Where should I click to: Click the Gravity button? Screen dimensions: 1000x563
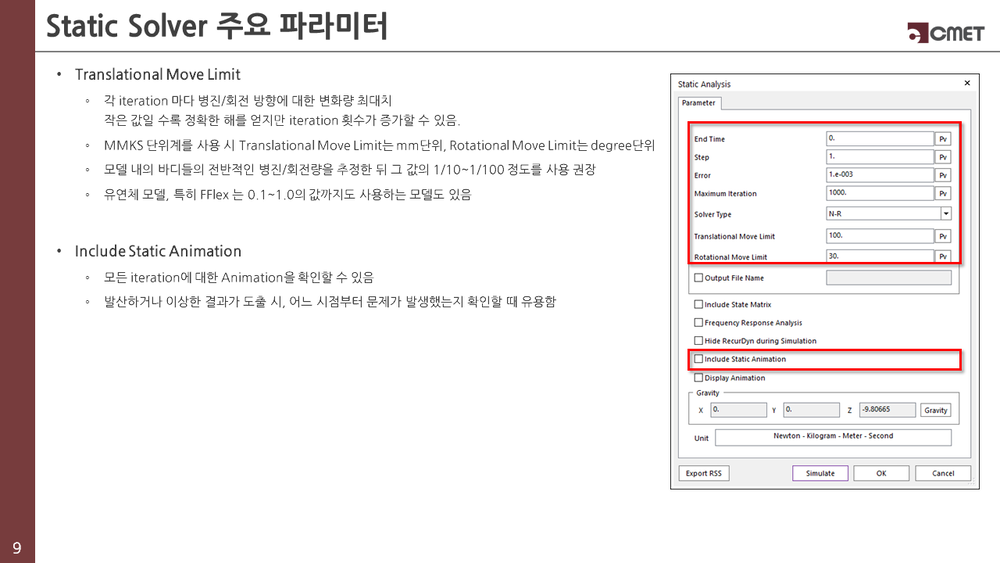[x=935, y=410]
